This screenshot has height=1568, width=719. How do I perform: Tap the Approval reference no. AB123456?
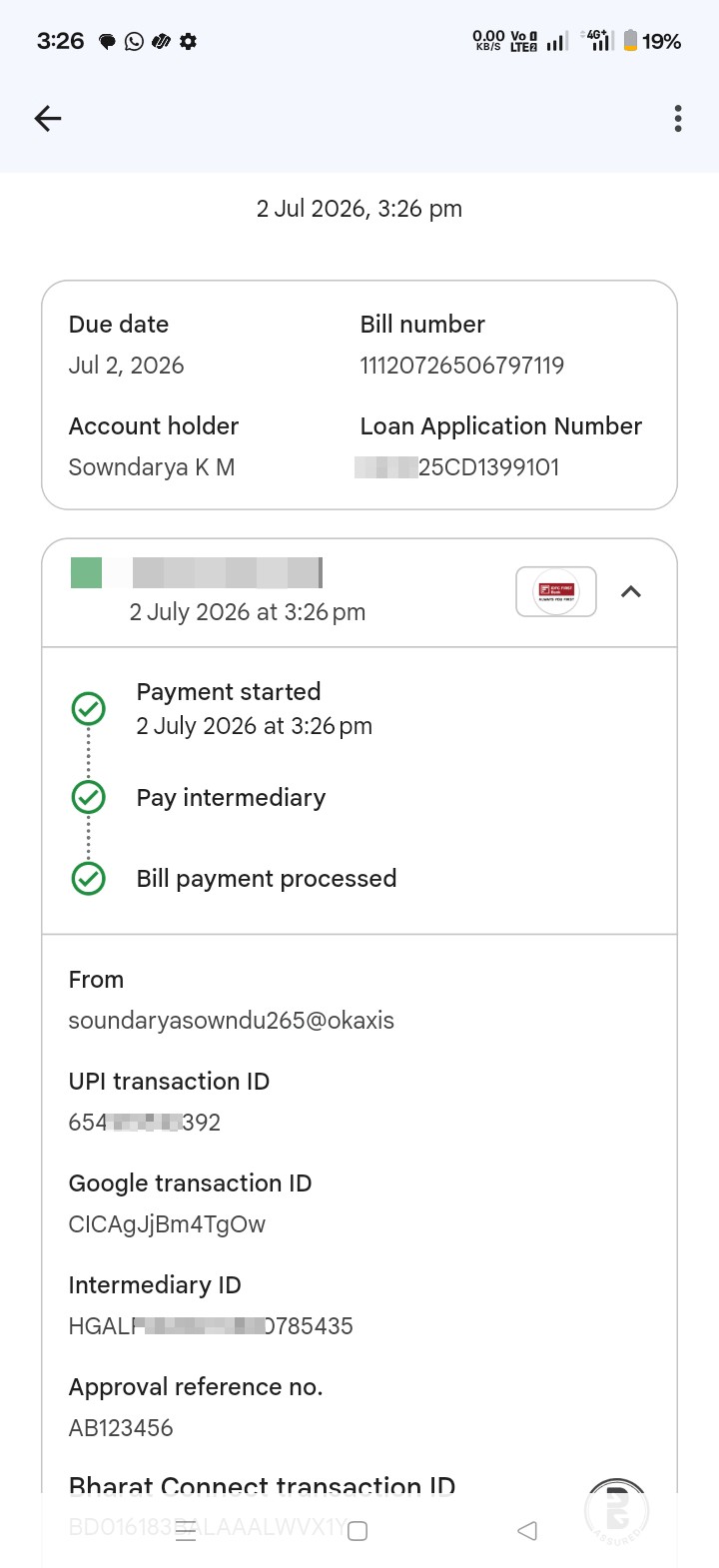[x=121, y=1428]
